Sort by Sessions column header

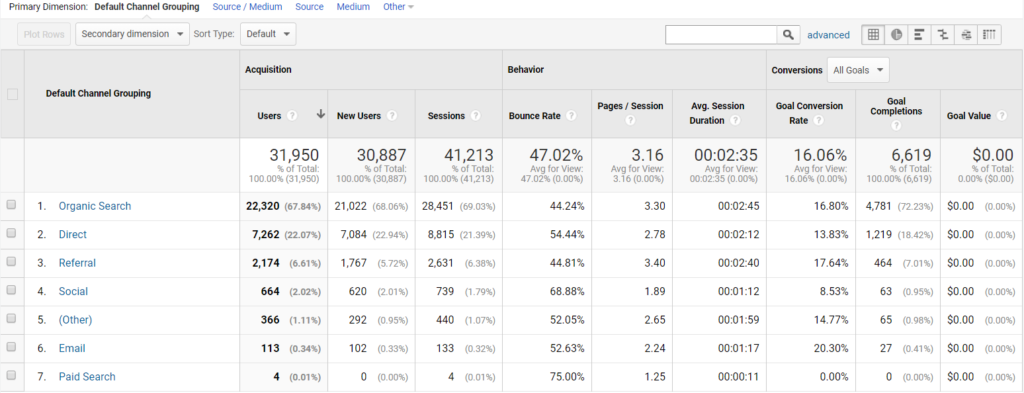tap(446, 116)
